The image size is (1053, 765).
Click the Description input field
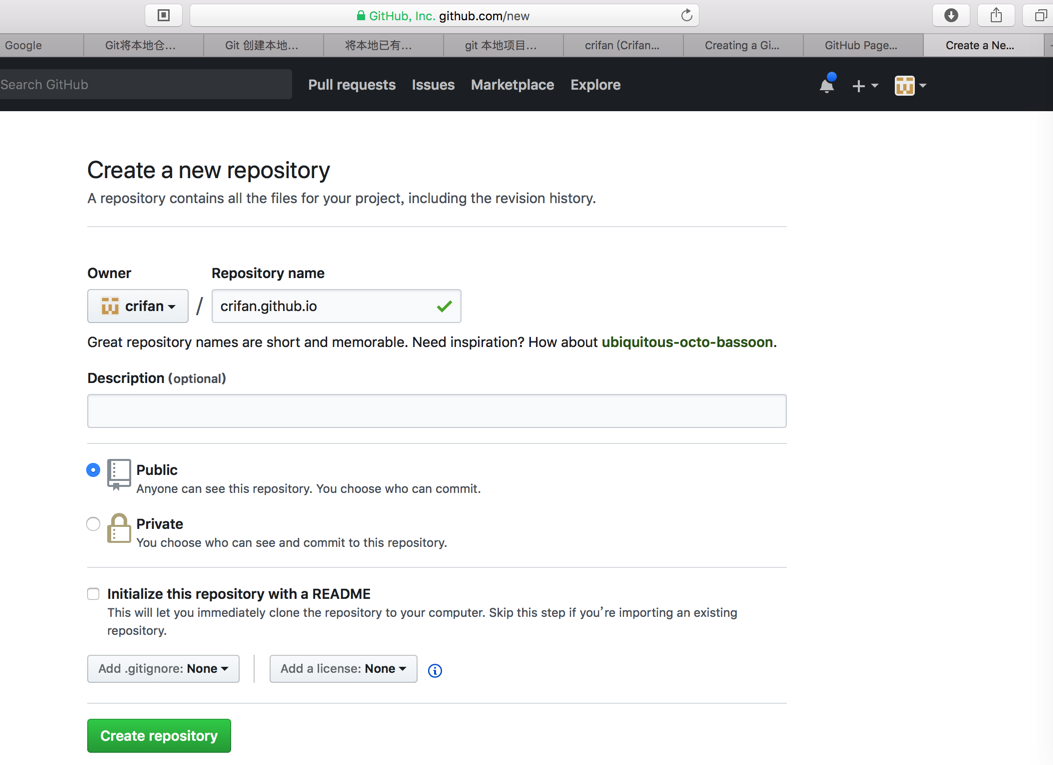437,411
